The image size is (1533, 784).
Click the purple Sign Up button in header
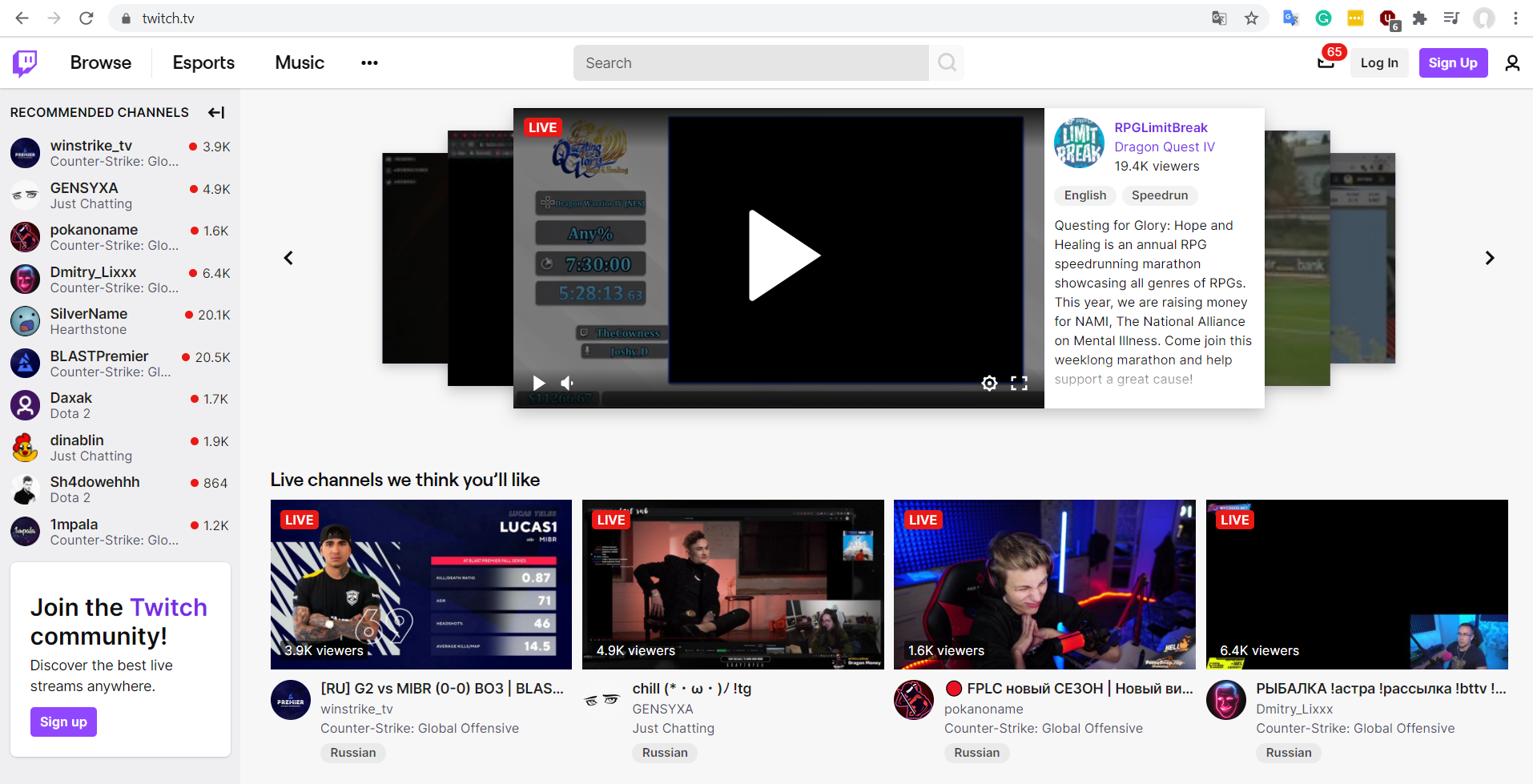(x=1453, y=63)
